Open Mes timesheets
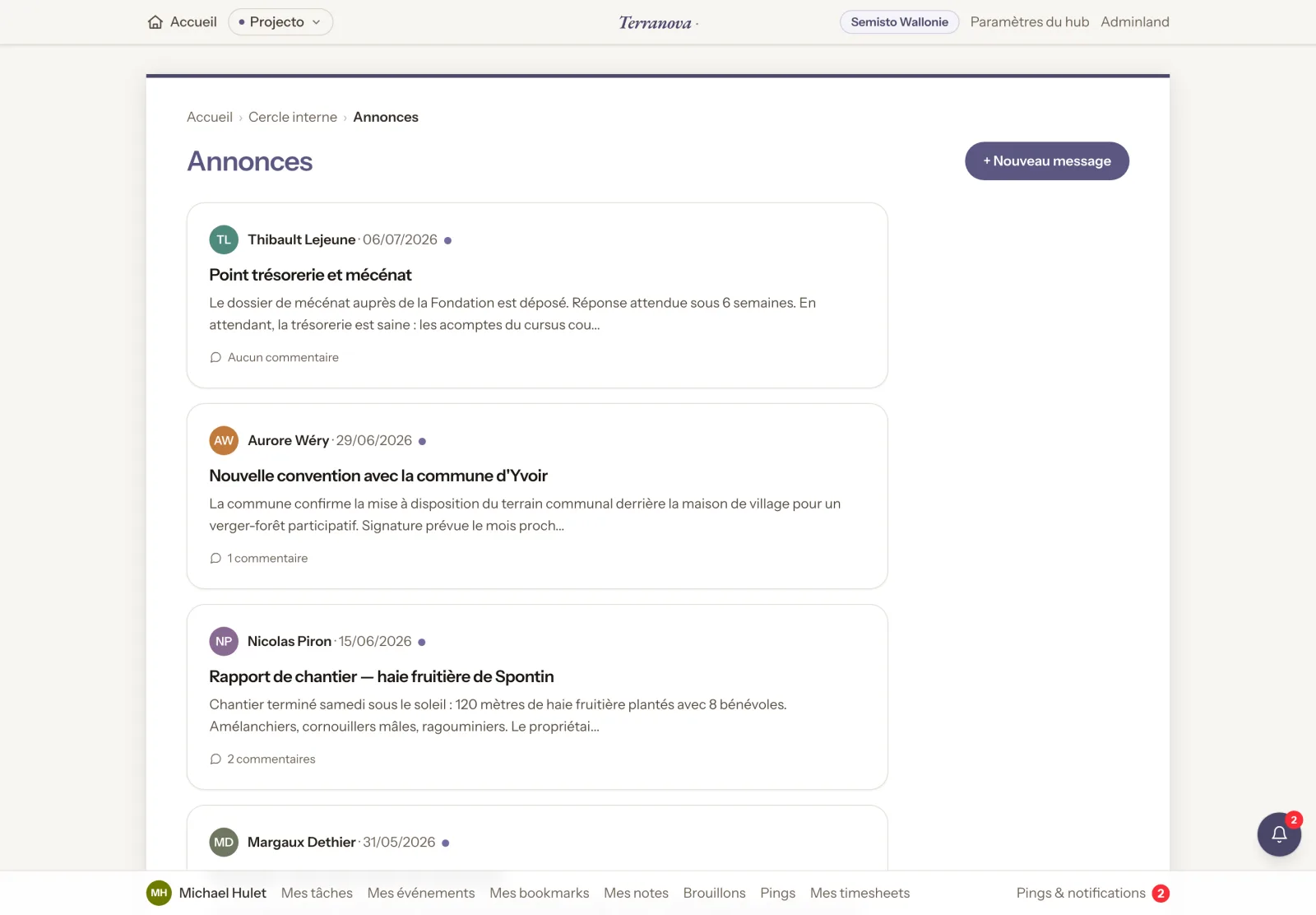The width and height of the screenshot is (1316, 915). click(860, 893)
